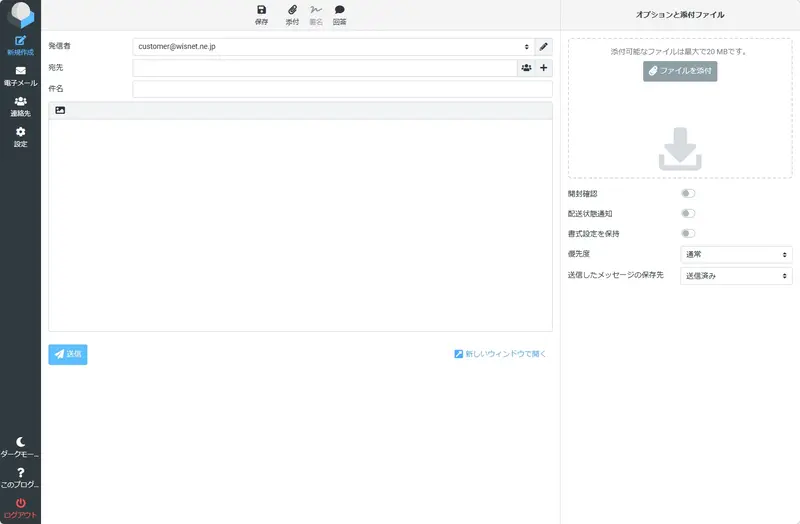This screenshot has height=524, width=800.
Task: Click 新しいウィンドウで開く link
Action: coord(501,354)
